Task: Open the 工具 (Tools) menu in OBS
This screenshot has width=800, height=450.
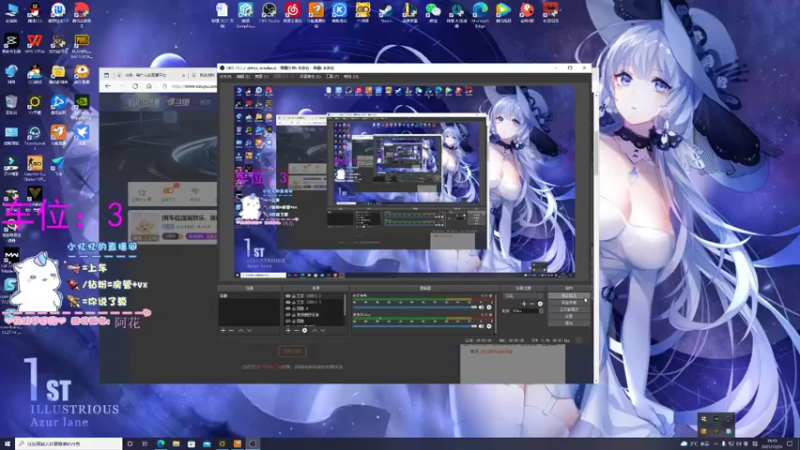Action: [x=332, y=77]
